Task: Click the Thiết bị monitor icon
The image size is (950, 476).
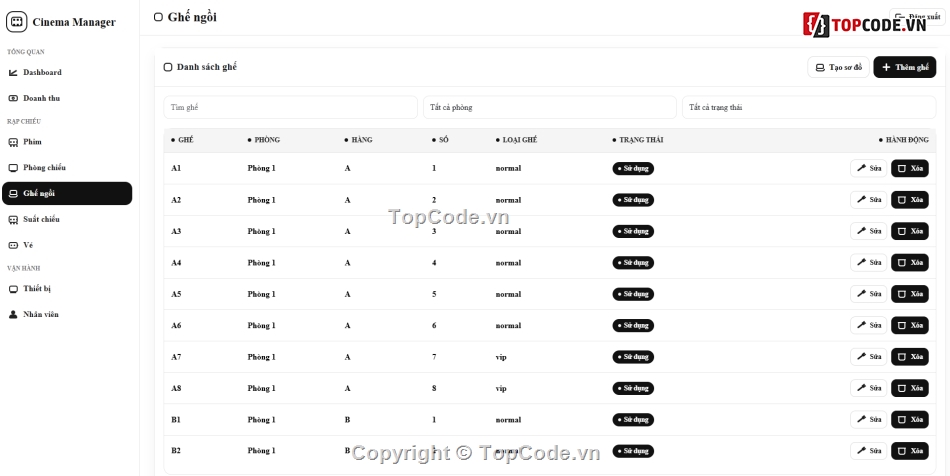Action: point(13,289)
